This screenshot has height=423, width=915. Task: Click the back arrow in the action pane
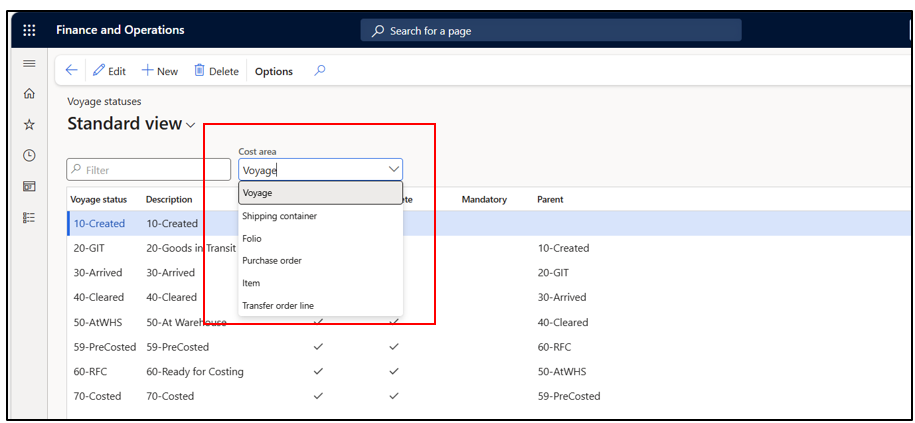[71, 71]
